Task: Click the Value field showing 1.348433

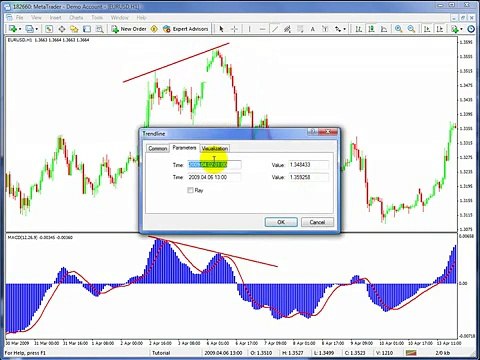Action: (309, 165)
